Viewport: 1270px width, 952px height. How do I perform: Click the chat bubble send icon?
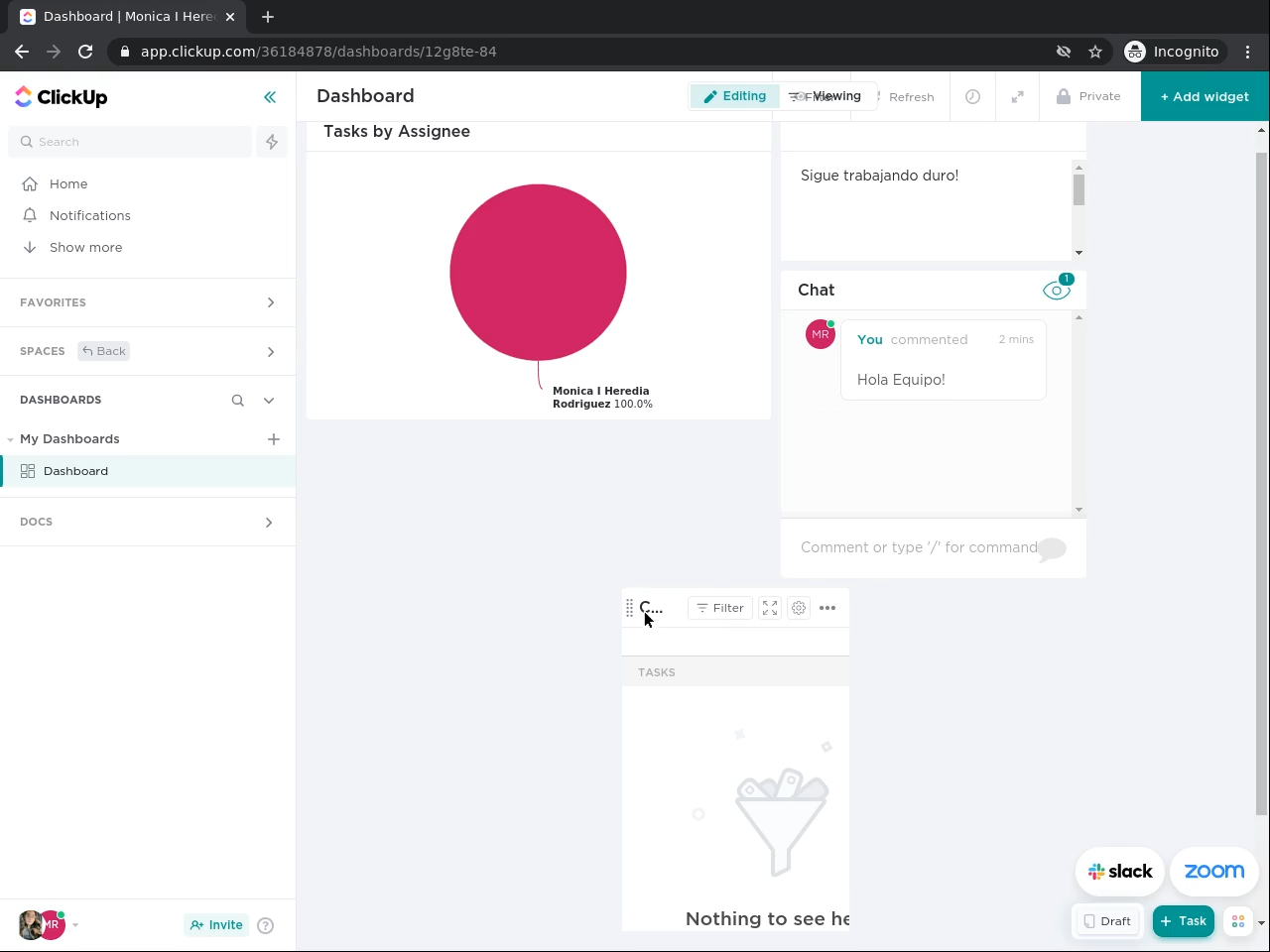click(x=1053, y=549)
